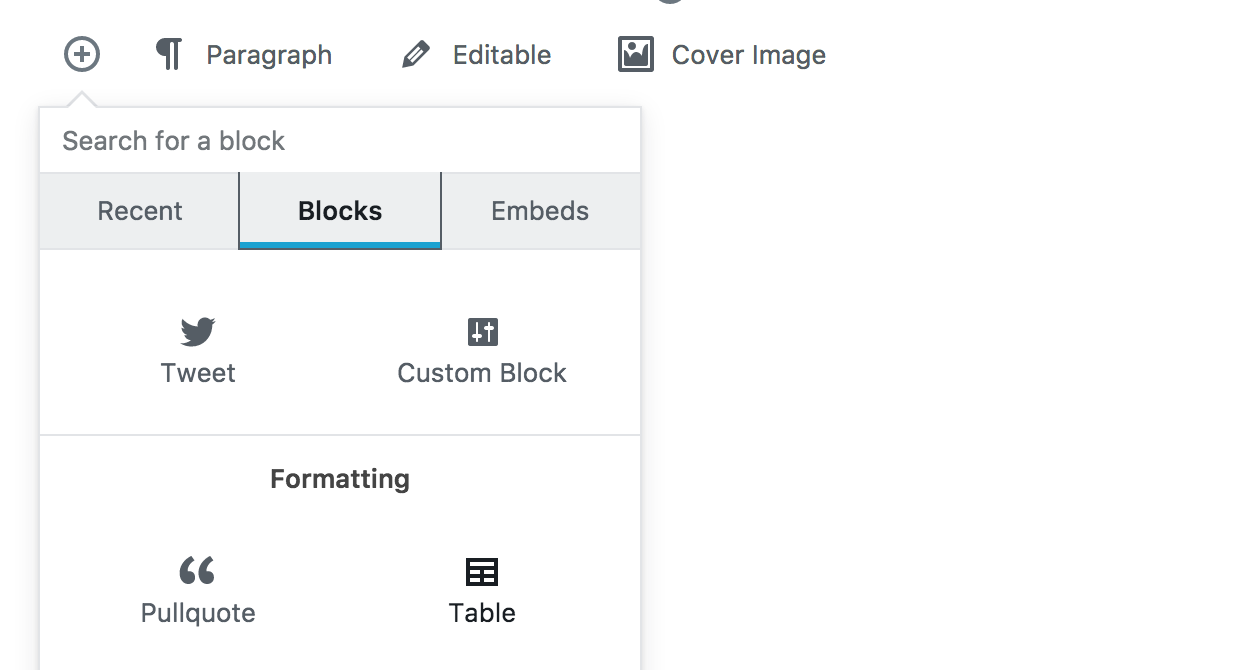The height and width of the screenshot is (670, 1254).
Task: Click the table grid icon
Action: pyautogui.click(x=482, y=571)
